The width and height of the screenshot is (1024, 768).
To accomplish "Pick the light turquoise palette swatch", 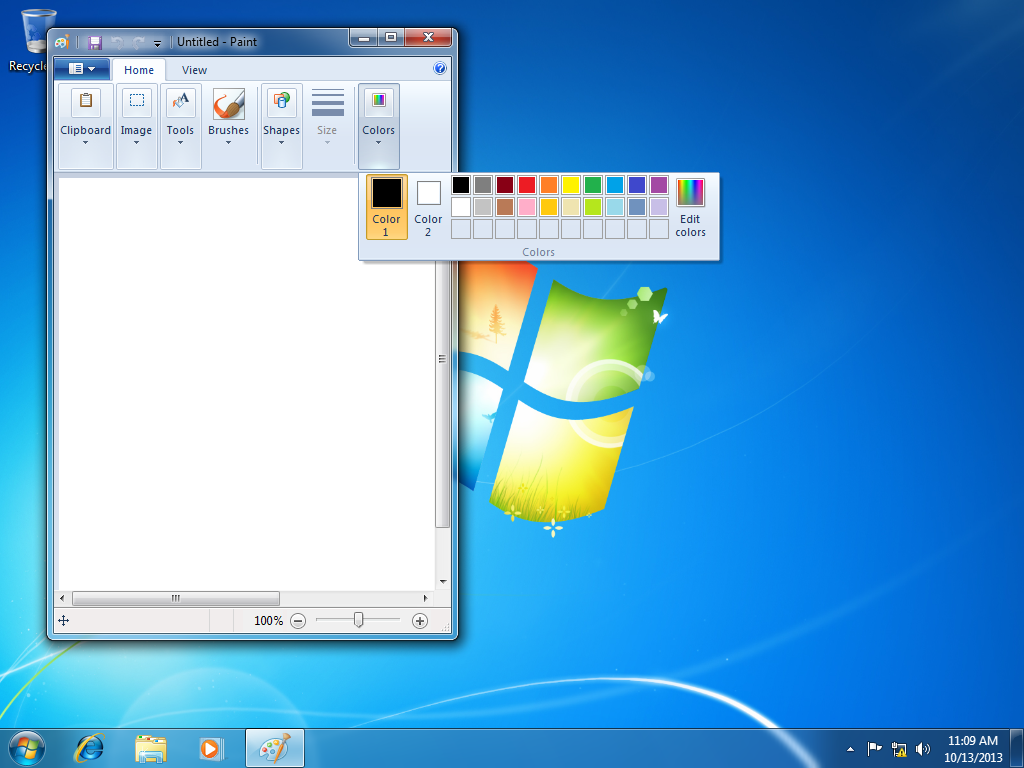I will (x=615, y=207).
